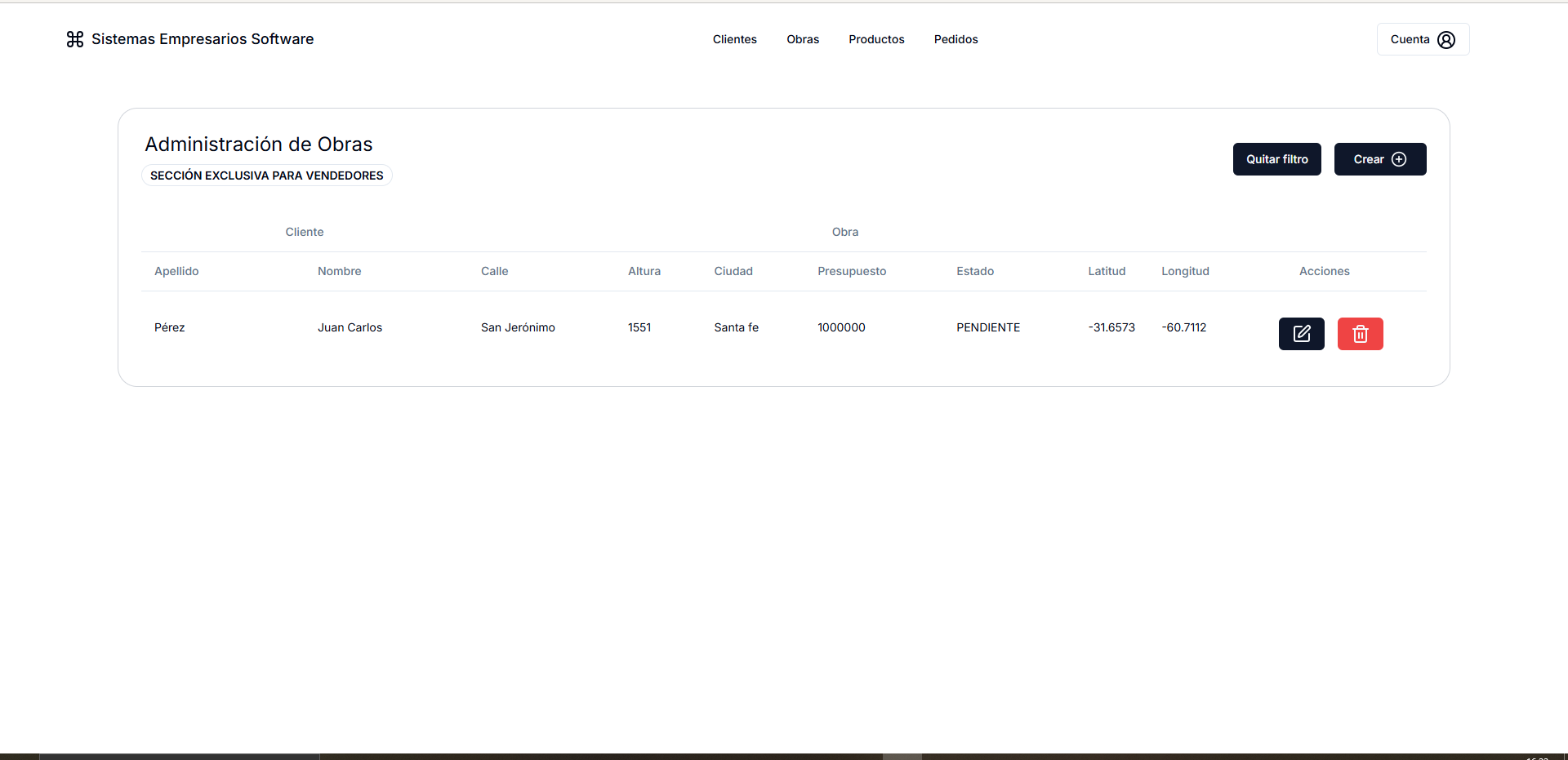Navigate to Productos
The image size is (1568, 760).
875,39
